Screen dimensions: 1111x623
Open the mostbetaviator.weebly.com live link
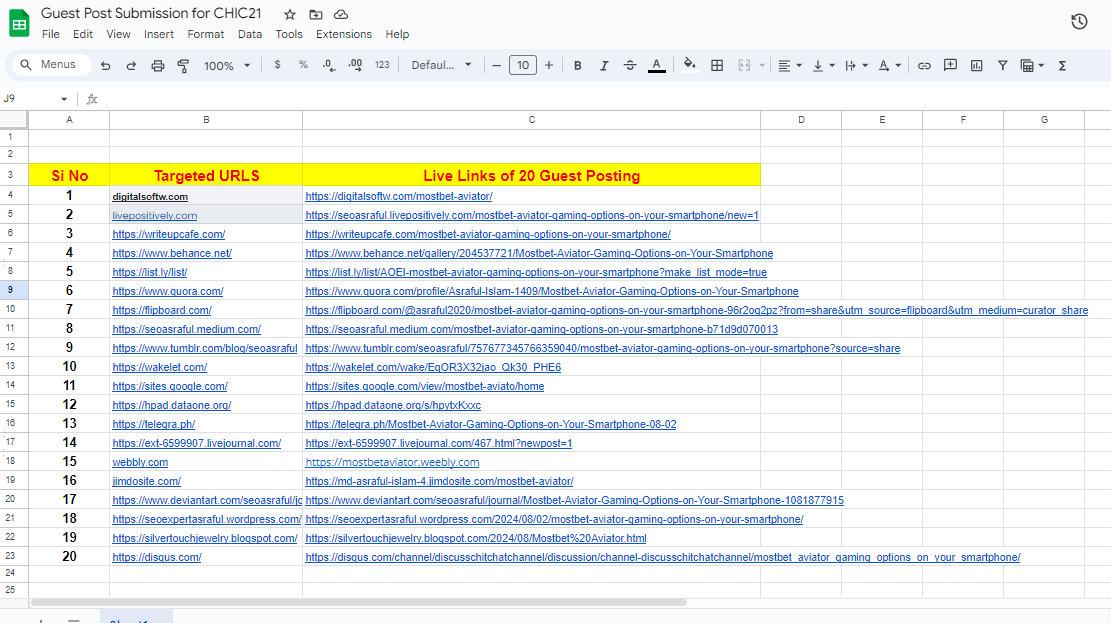point(392,462)
